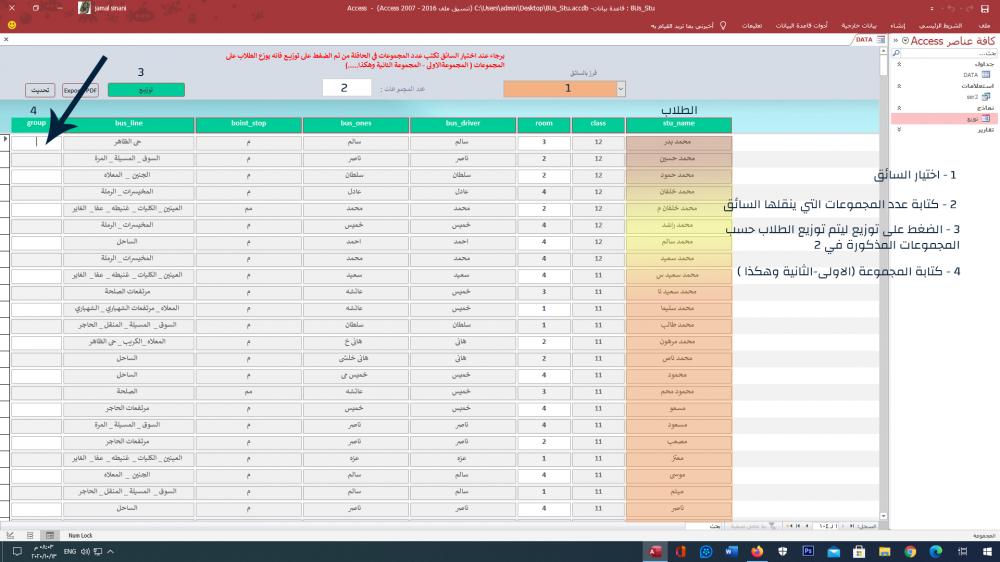Open Microsoft Word from the taskbar
Viewport: 1000px width, 562px height.
pos(732,551)
